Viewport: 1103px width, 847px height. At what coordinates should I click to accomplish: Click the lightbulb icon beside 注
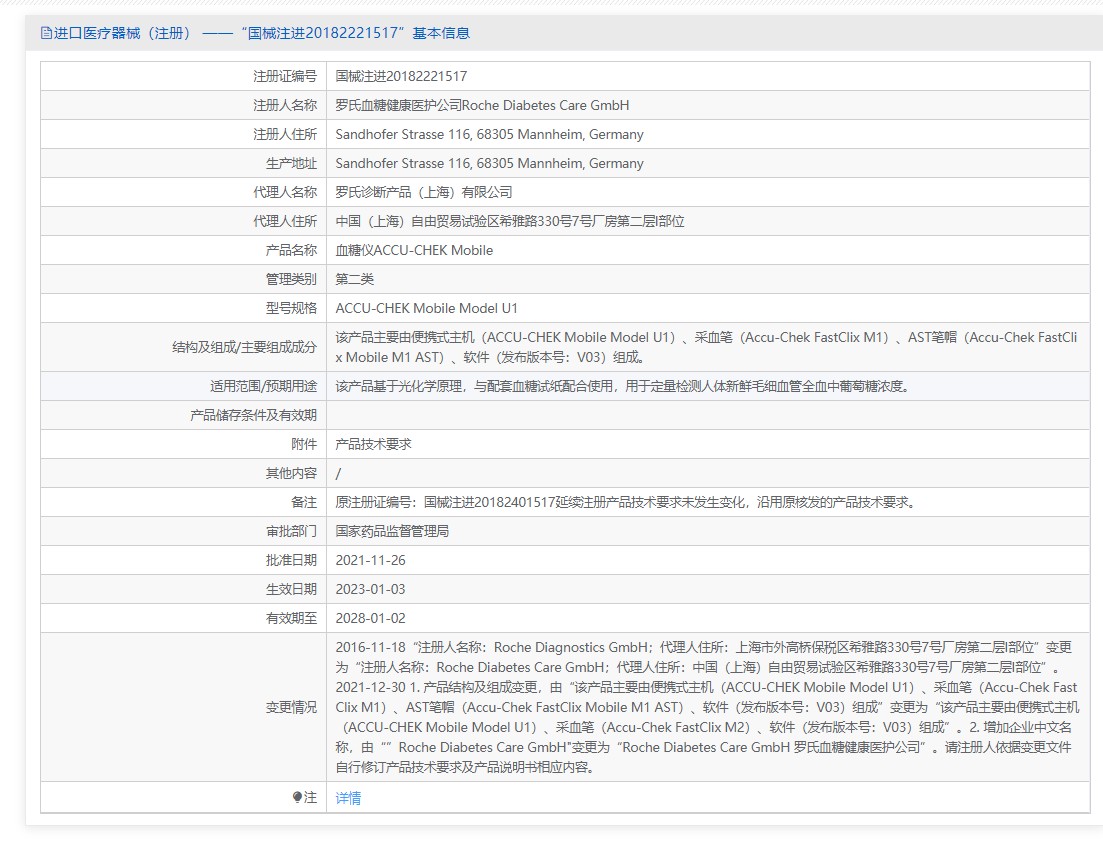click(297, 797)
